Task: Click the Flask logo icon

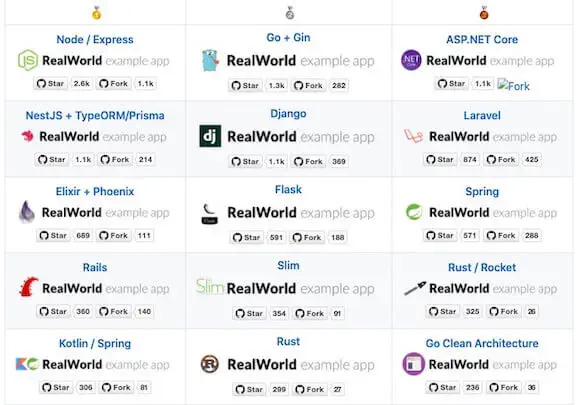Action: [209, 213]
